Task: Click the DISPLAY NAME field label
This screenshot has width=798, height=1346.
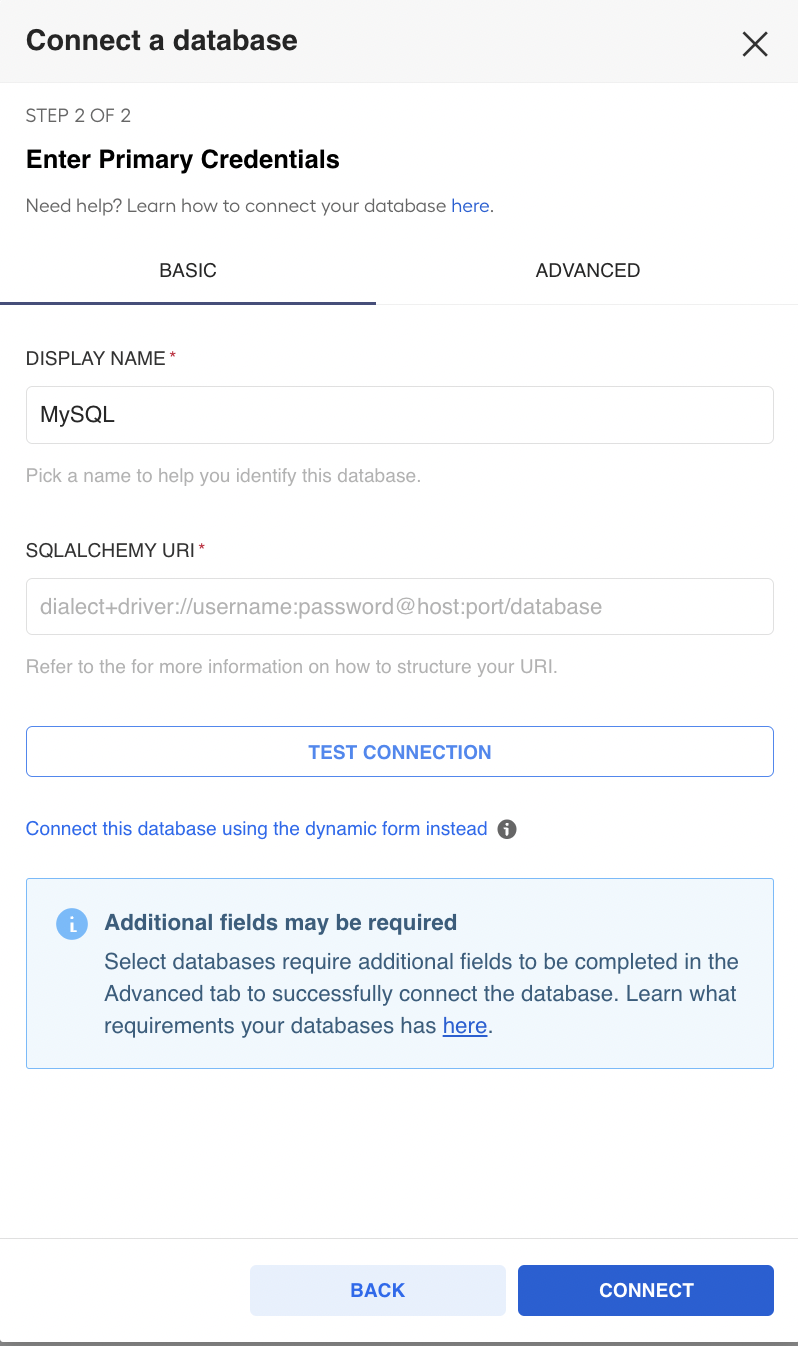Action: [96, 358]
